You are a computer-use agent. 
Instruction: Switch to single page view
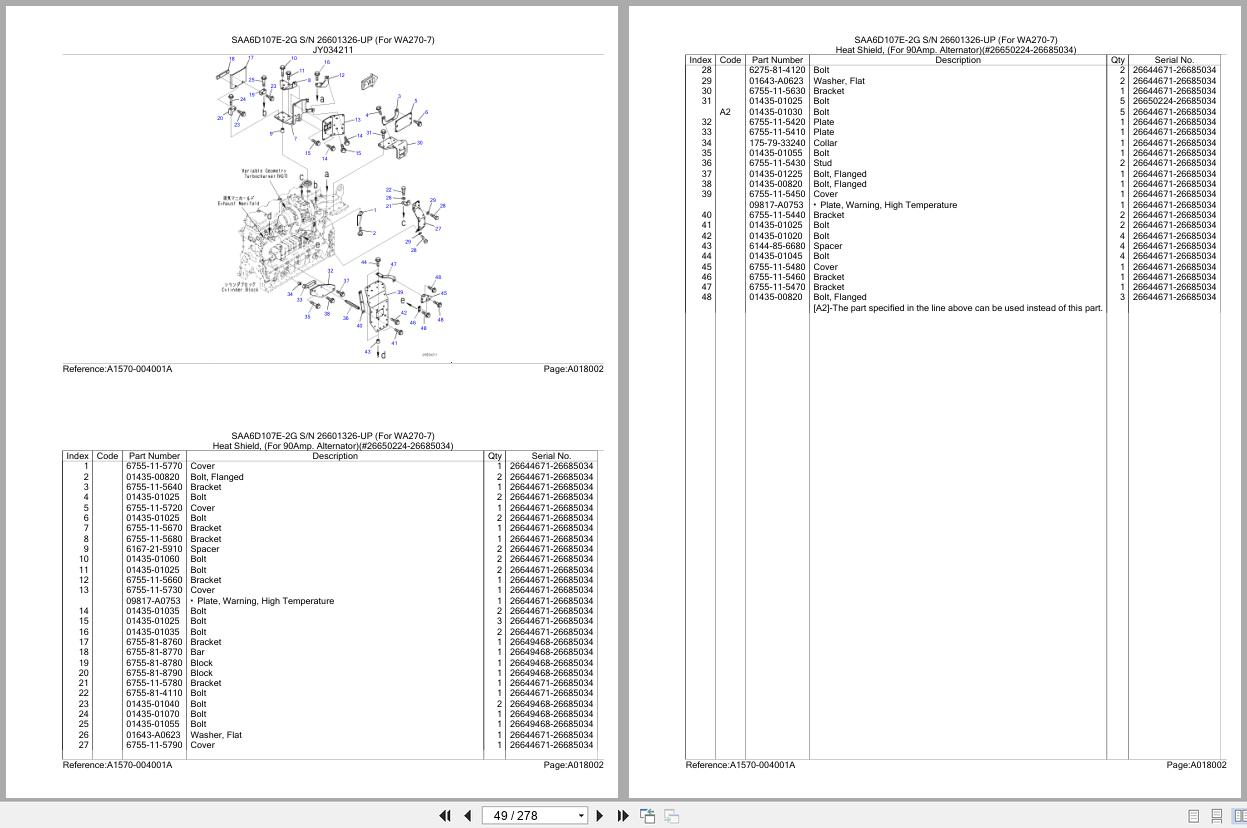point(1193,816)
